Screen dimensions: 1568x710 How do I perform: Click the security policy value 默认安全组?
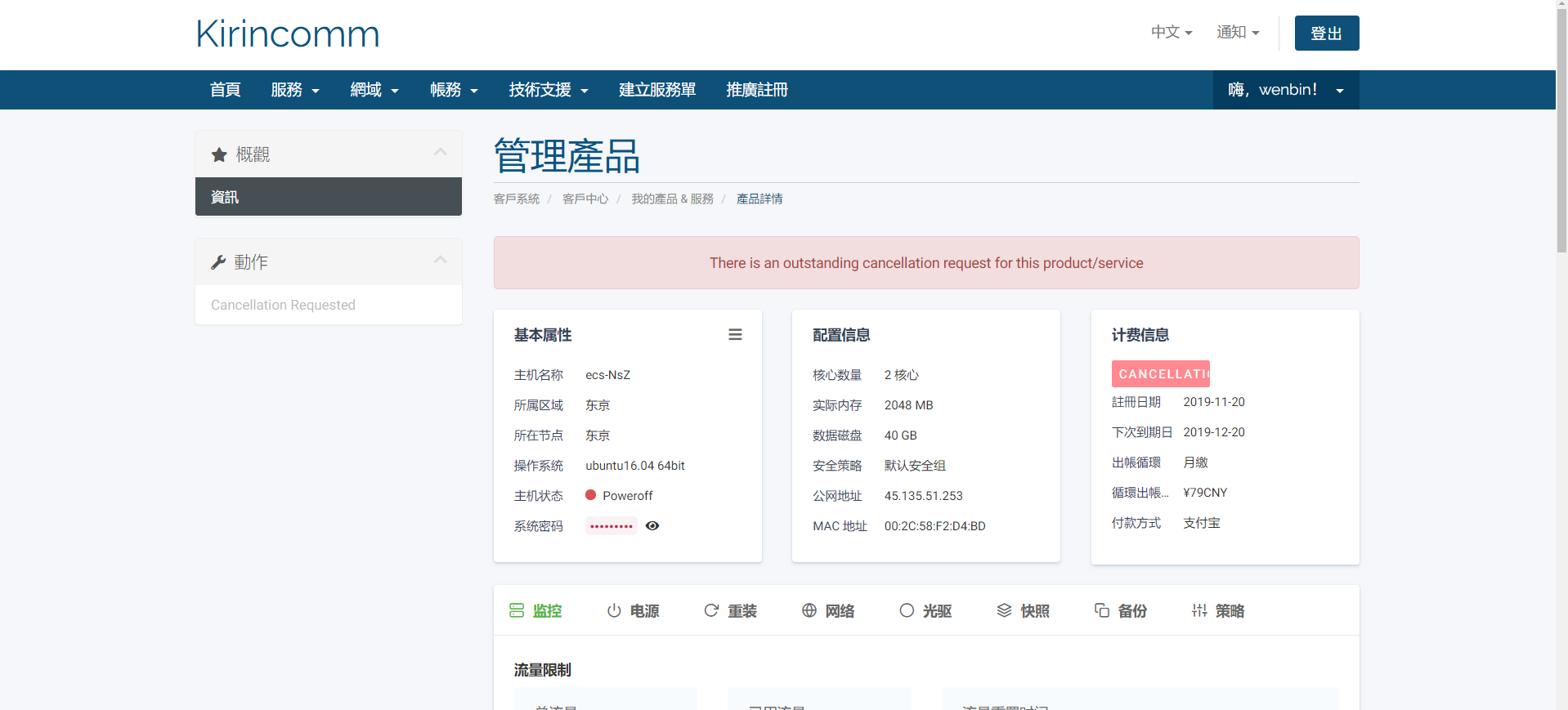pos(915,466)
